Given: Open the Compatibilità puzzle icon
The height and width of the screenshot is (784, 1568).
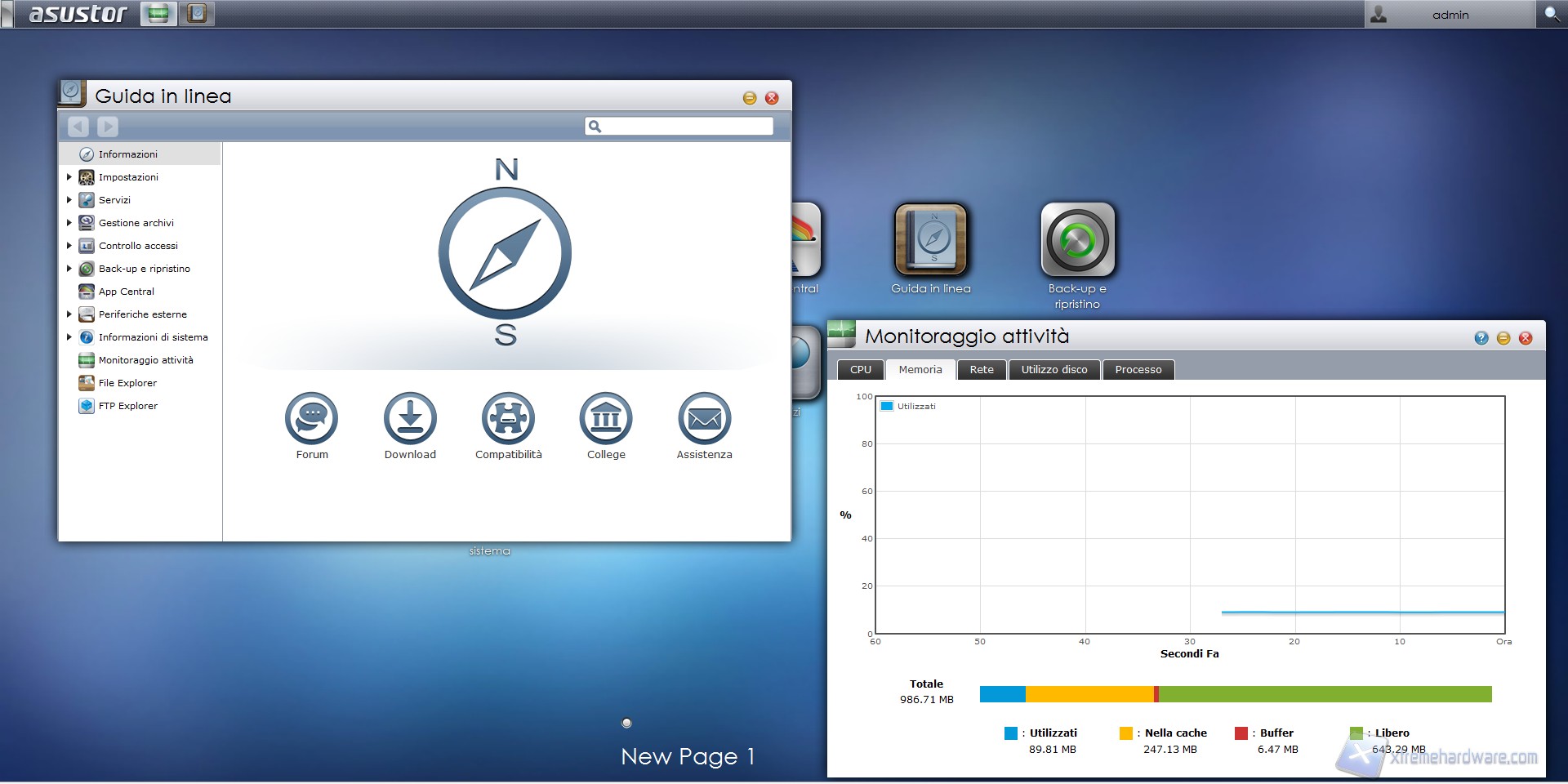Looking at the screenshot, I should tap(508, 418).
